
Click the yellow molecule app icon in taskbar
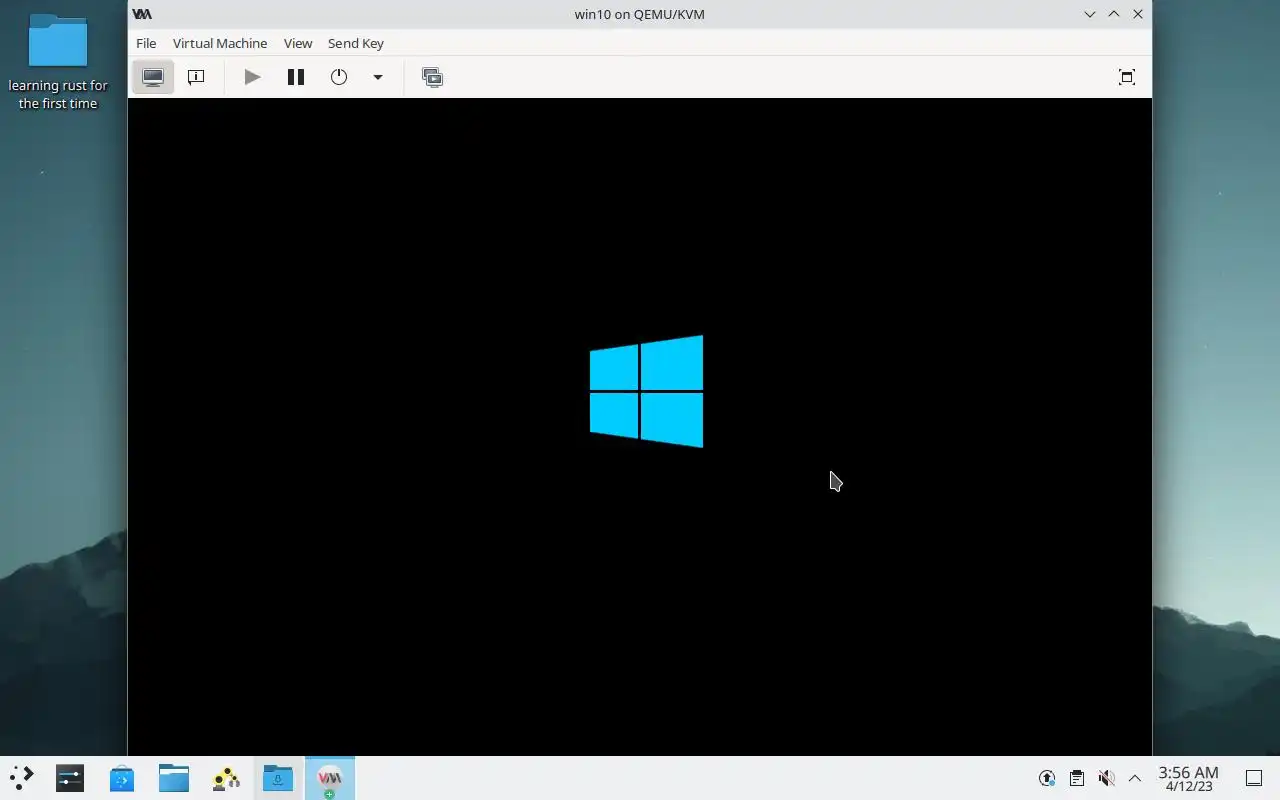coord(226,778)
